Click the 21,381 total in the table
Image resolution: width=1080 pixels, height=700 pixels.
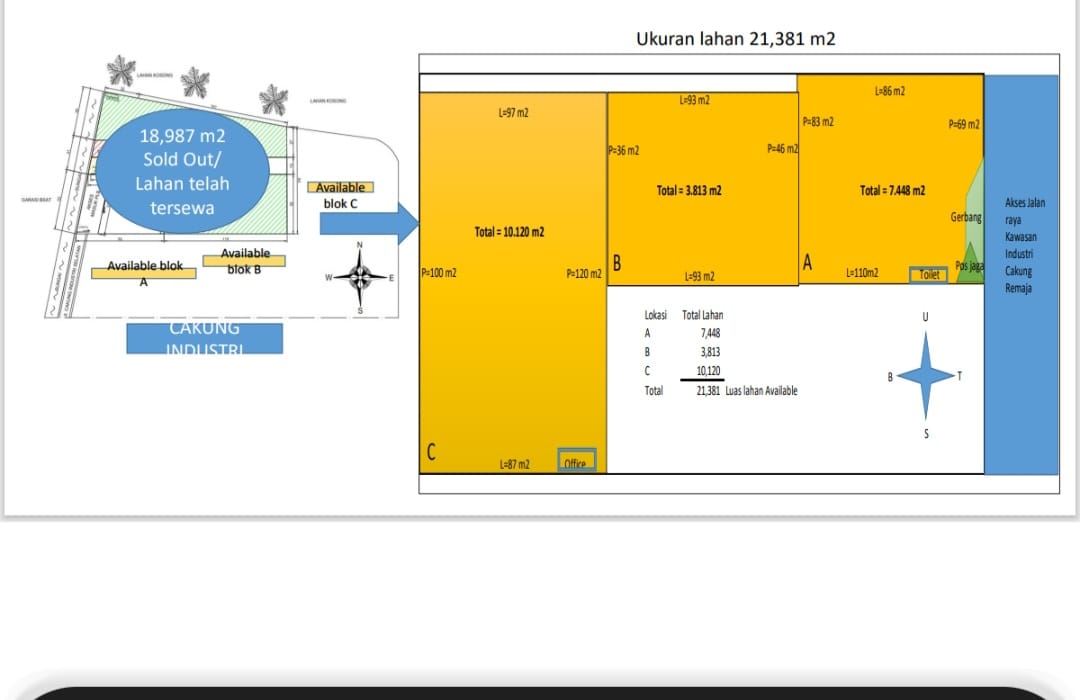708,391
